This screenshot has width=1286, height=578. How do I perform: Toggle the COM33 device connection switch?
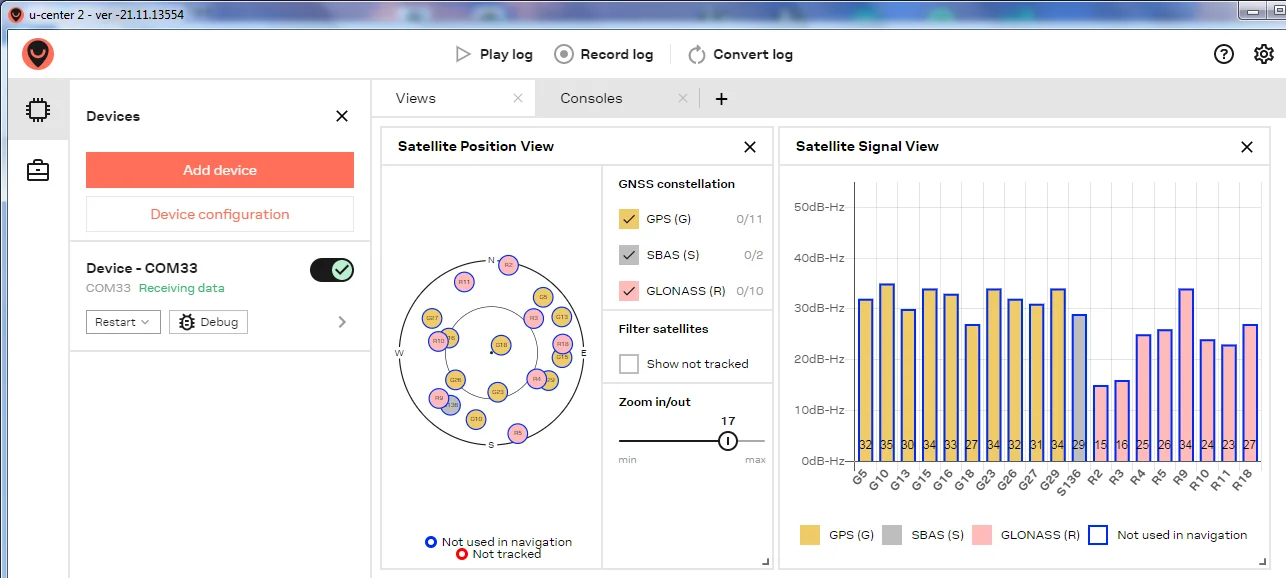[x=332, y=269]
